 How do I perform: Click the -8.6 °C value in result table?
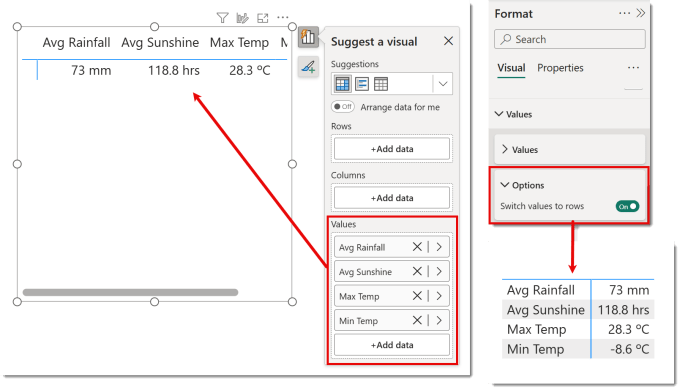point(629,349)
